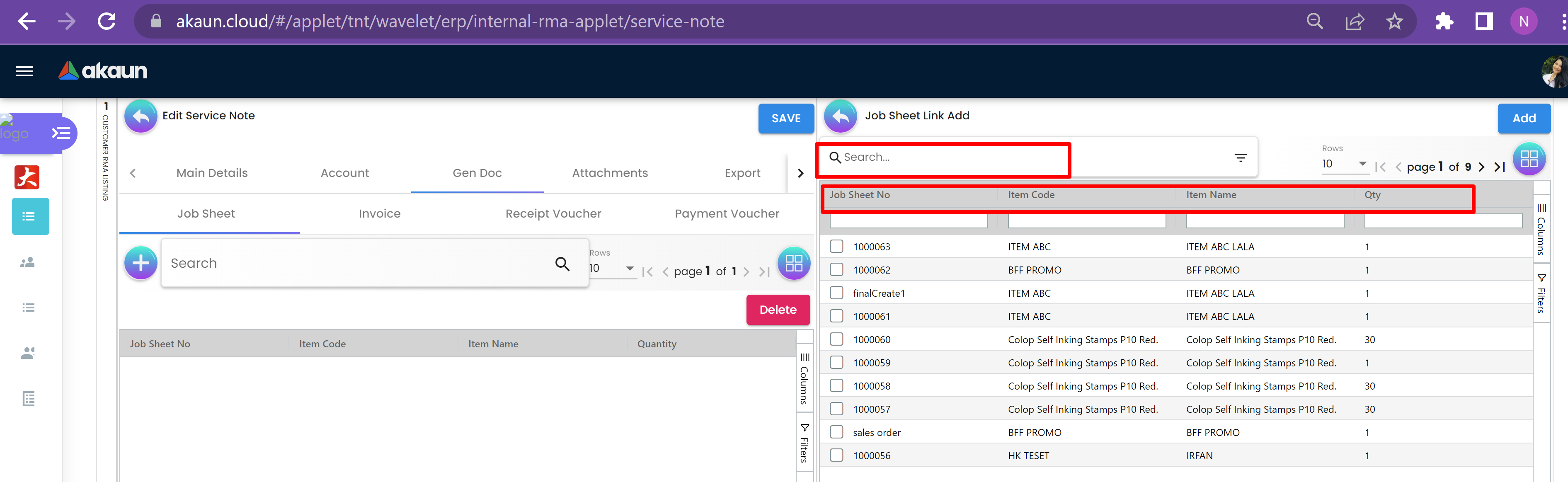Open the hamburger menu beside the akaun logo
The image size is (1568, 482).
coord(24,71)
